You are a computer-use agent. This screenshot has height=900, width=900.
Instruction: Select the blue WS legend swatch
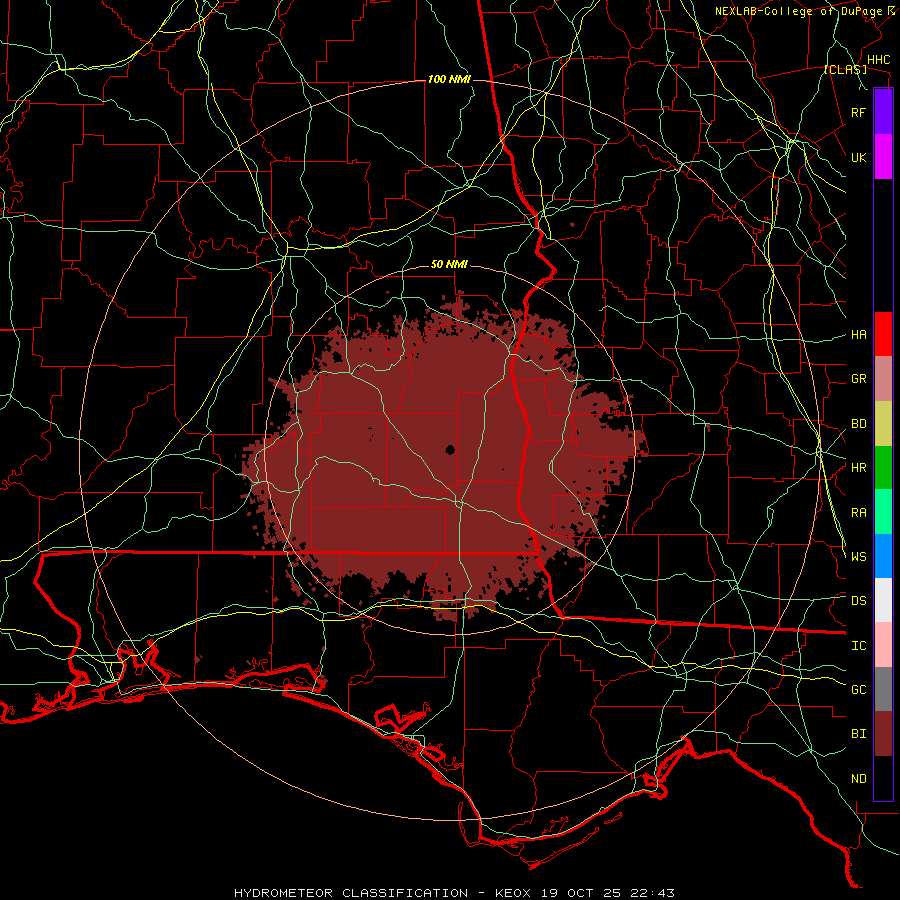click(883, 556)
